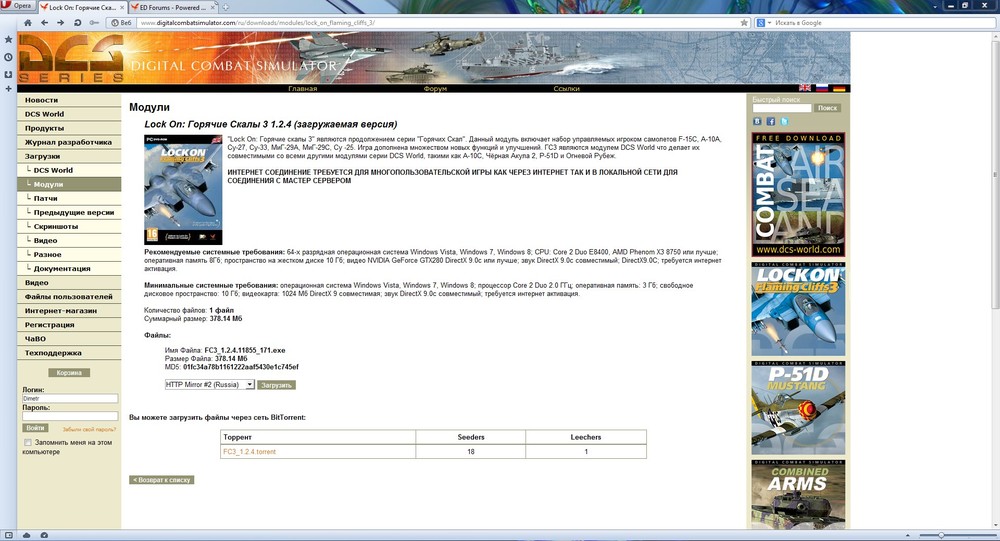Screen dimensions: 1000x541
Task: Open the Документация submenu item
Action: (x=70, y=269)
